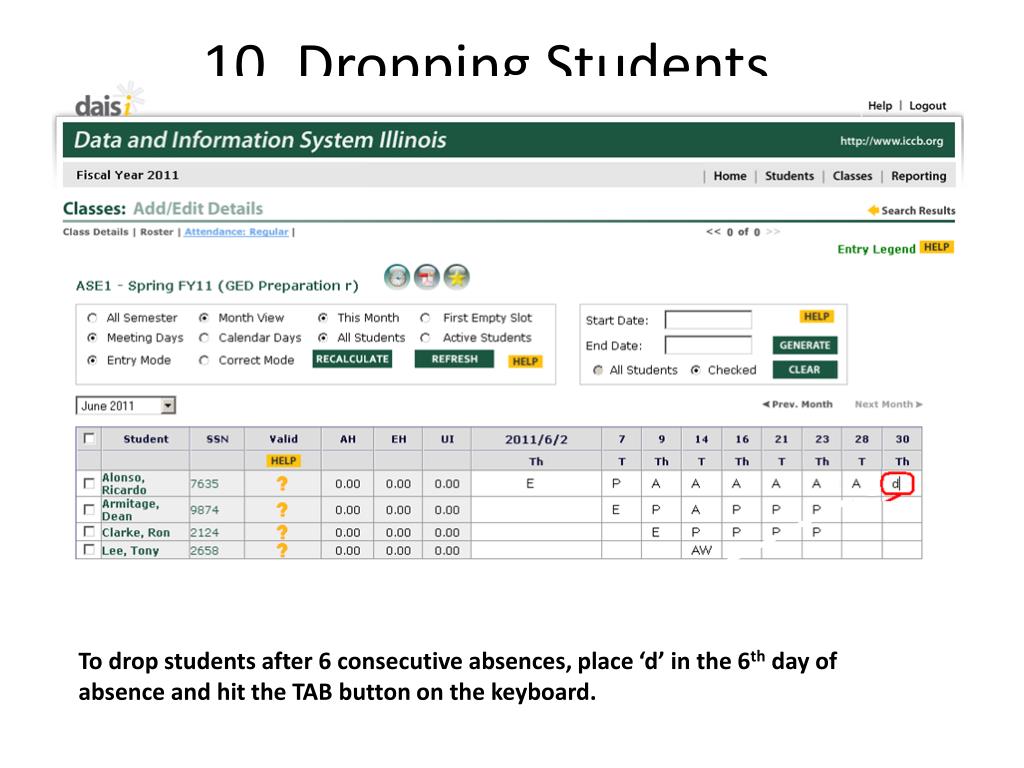Click the RECALCULATE button
This screenshot has height=768, width=1024.
[352, 359]
